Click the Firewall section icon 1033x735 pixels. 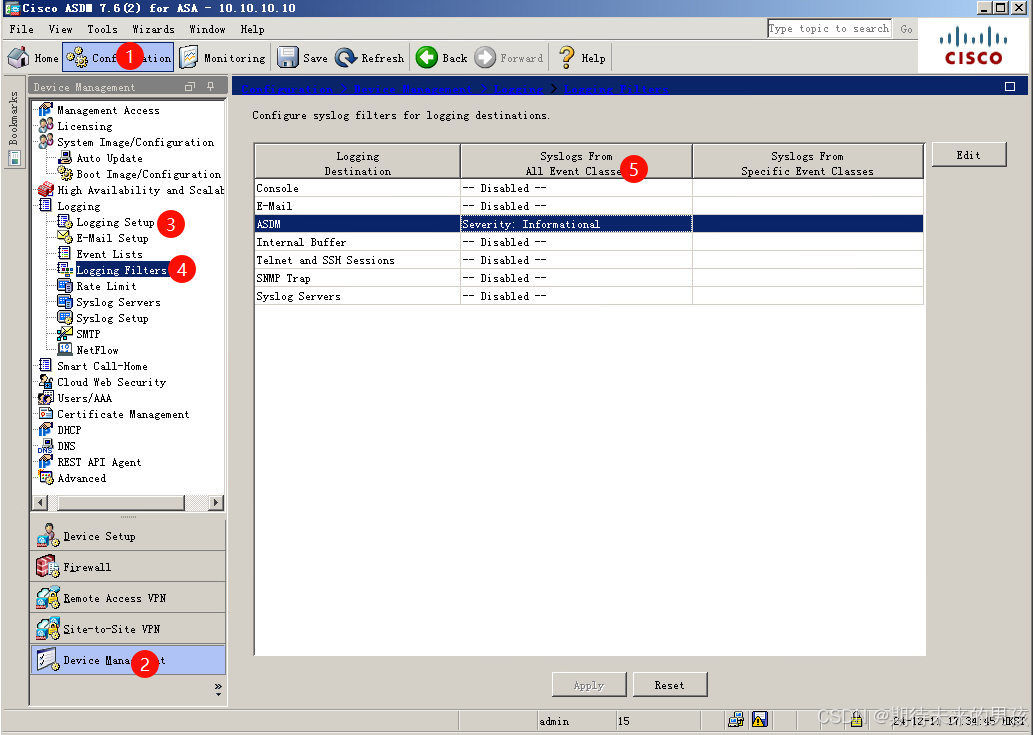[x=47, y=566]
